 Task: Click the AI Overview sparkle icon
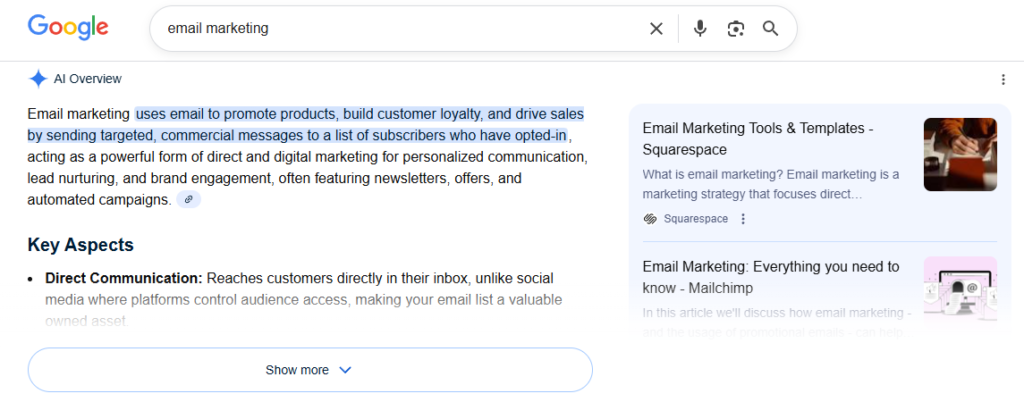click(x=38, y=79)
